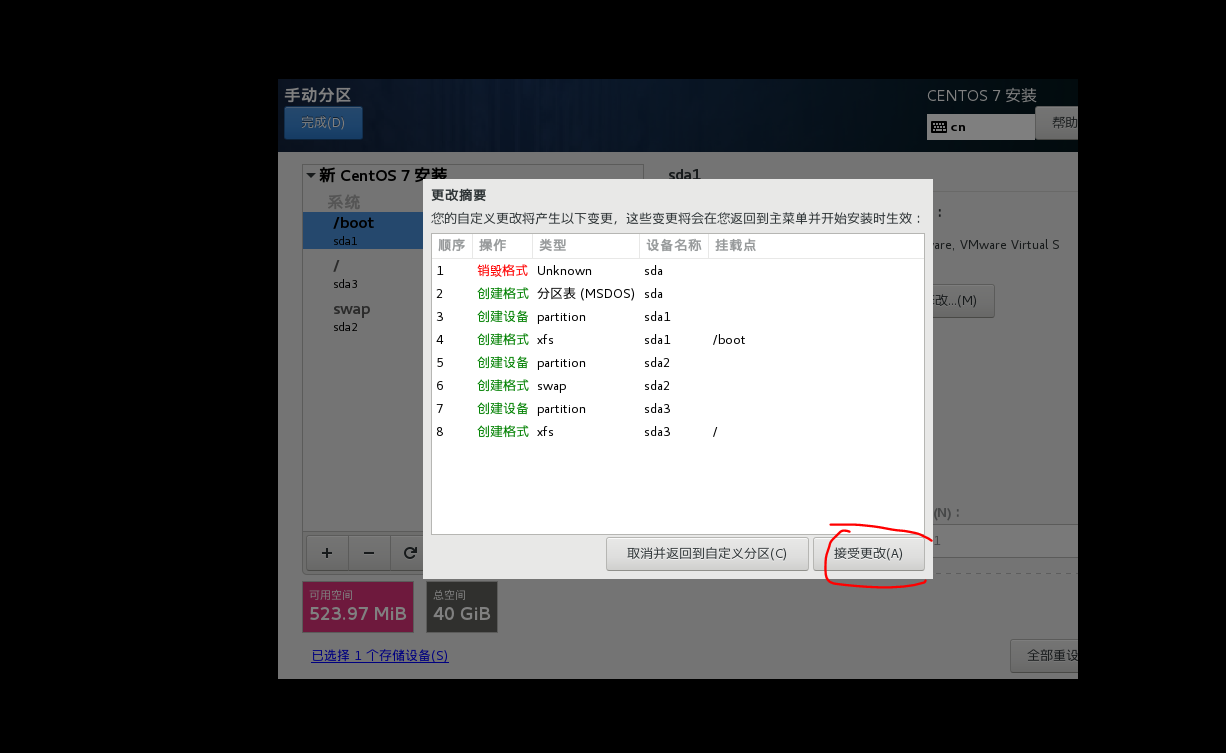Viewport: 1226px width, 753px height.
Task: Collapse the 新 CentOS 7 安装 tree
Action: coord(311,175)
